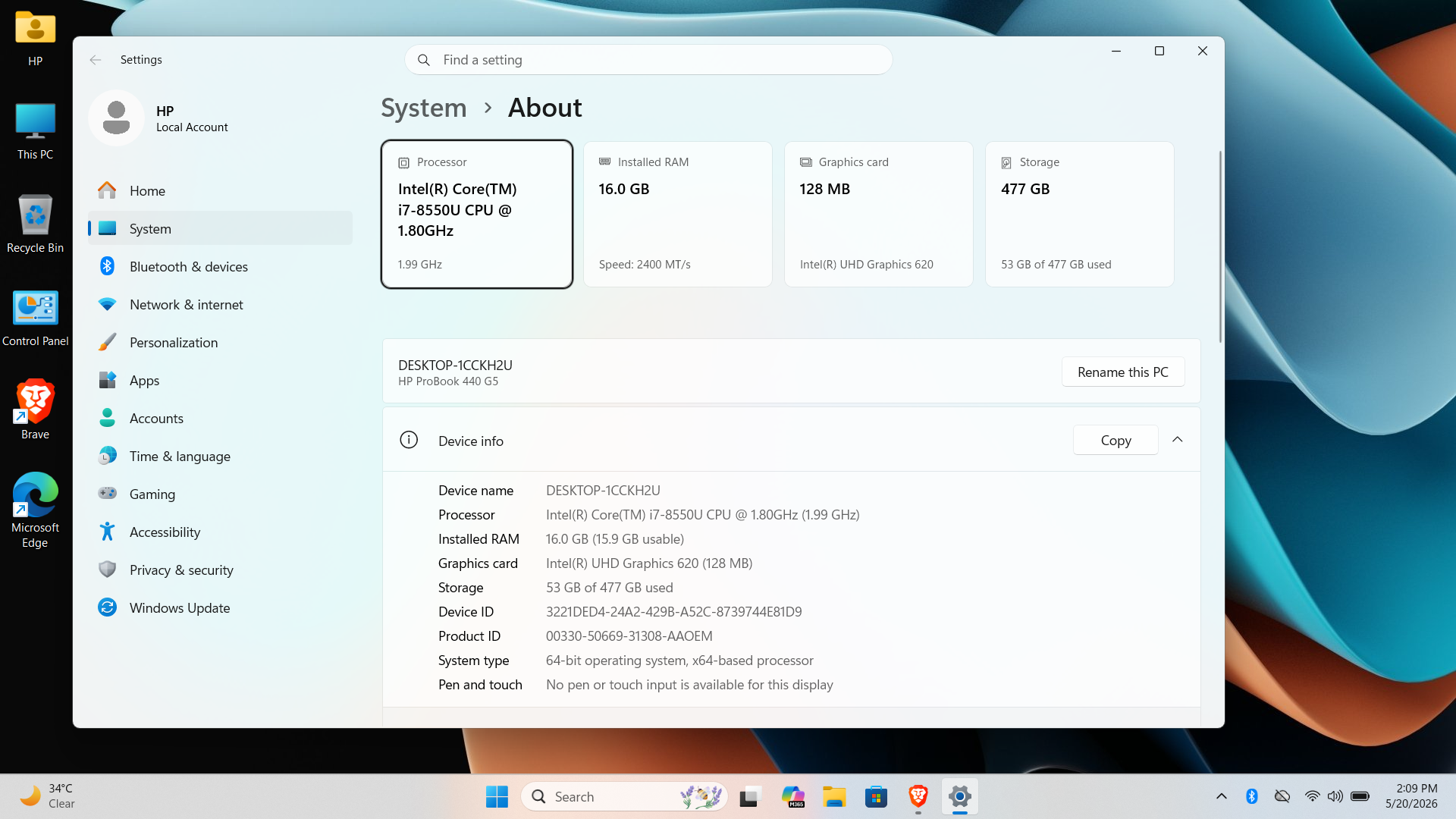Go to Home in Settings sidebar

[x=220, y=191]
